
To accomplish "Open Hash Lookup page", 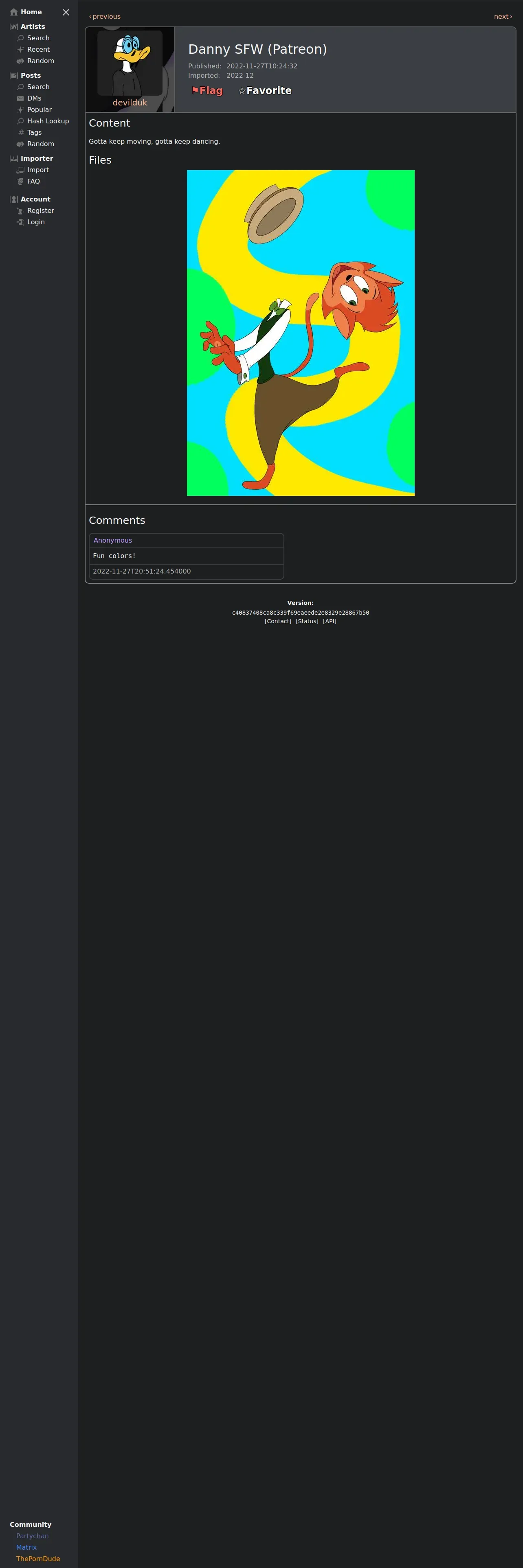I will click(48, 121).
